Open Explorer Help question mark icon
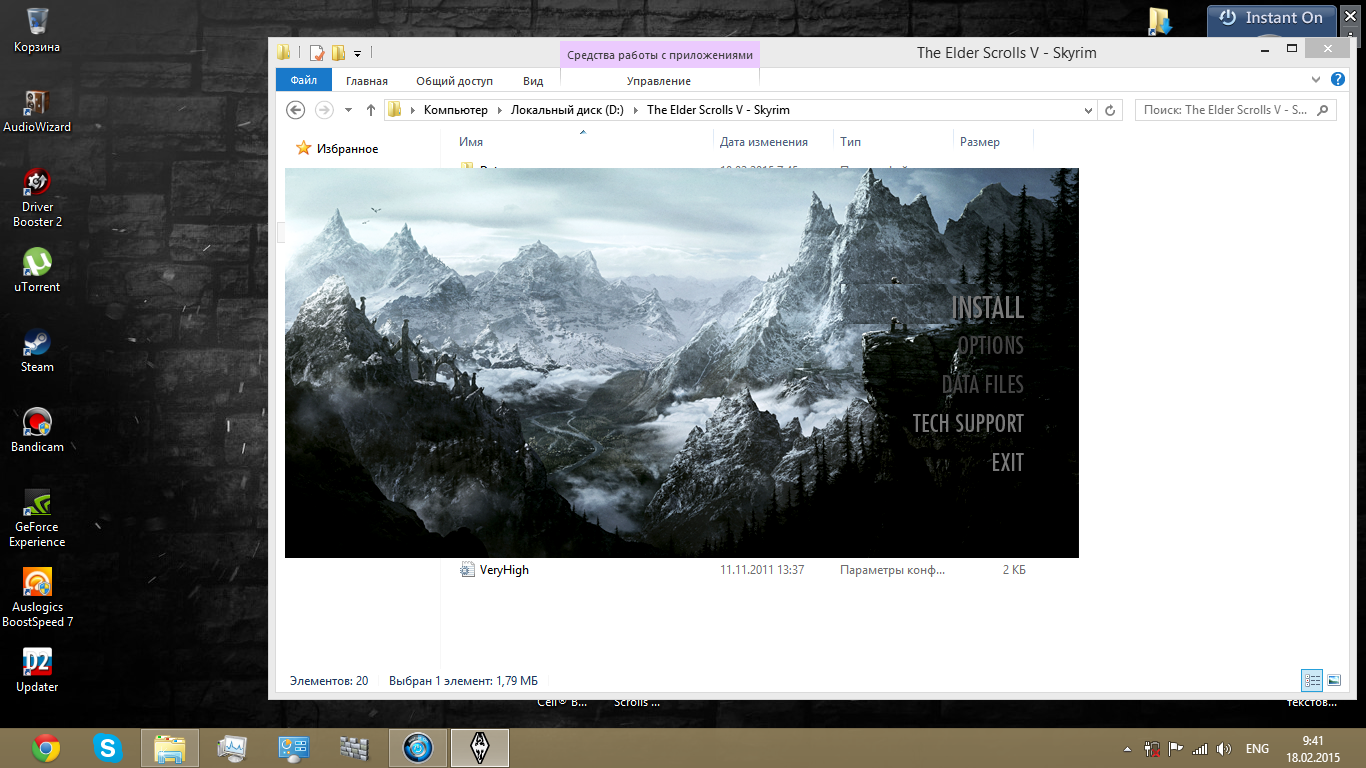Viewport: 1366px width, 768px height. (1339, 80)
